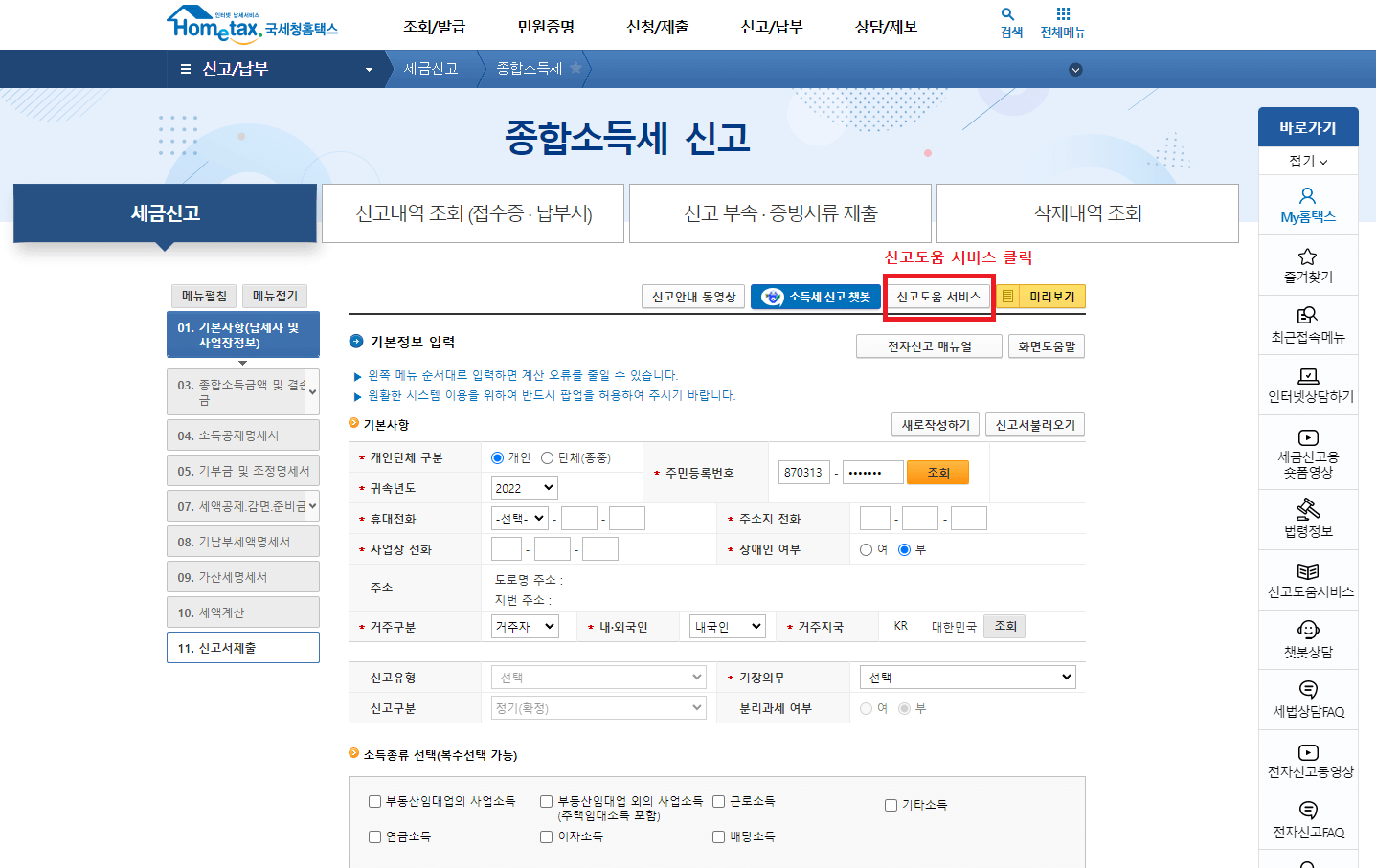Screen dimensions: 1376x868
Task: Select 단체(종중) radio button
Action: point(547,458)
